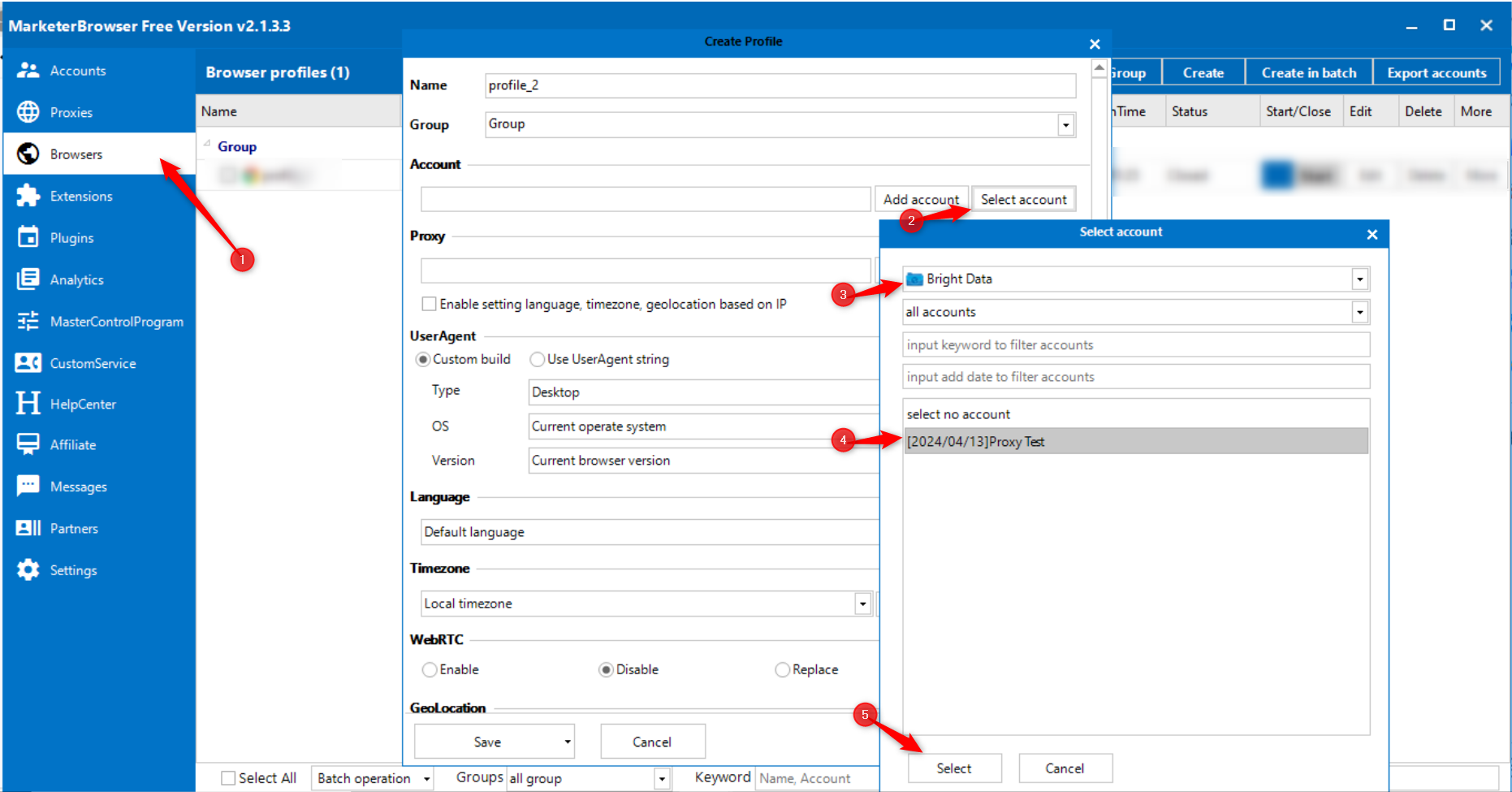This screenshot has width=1512, height=792.
Task: Open the MasterControlProgram section
Action: (x=117, y=321)
